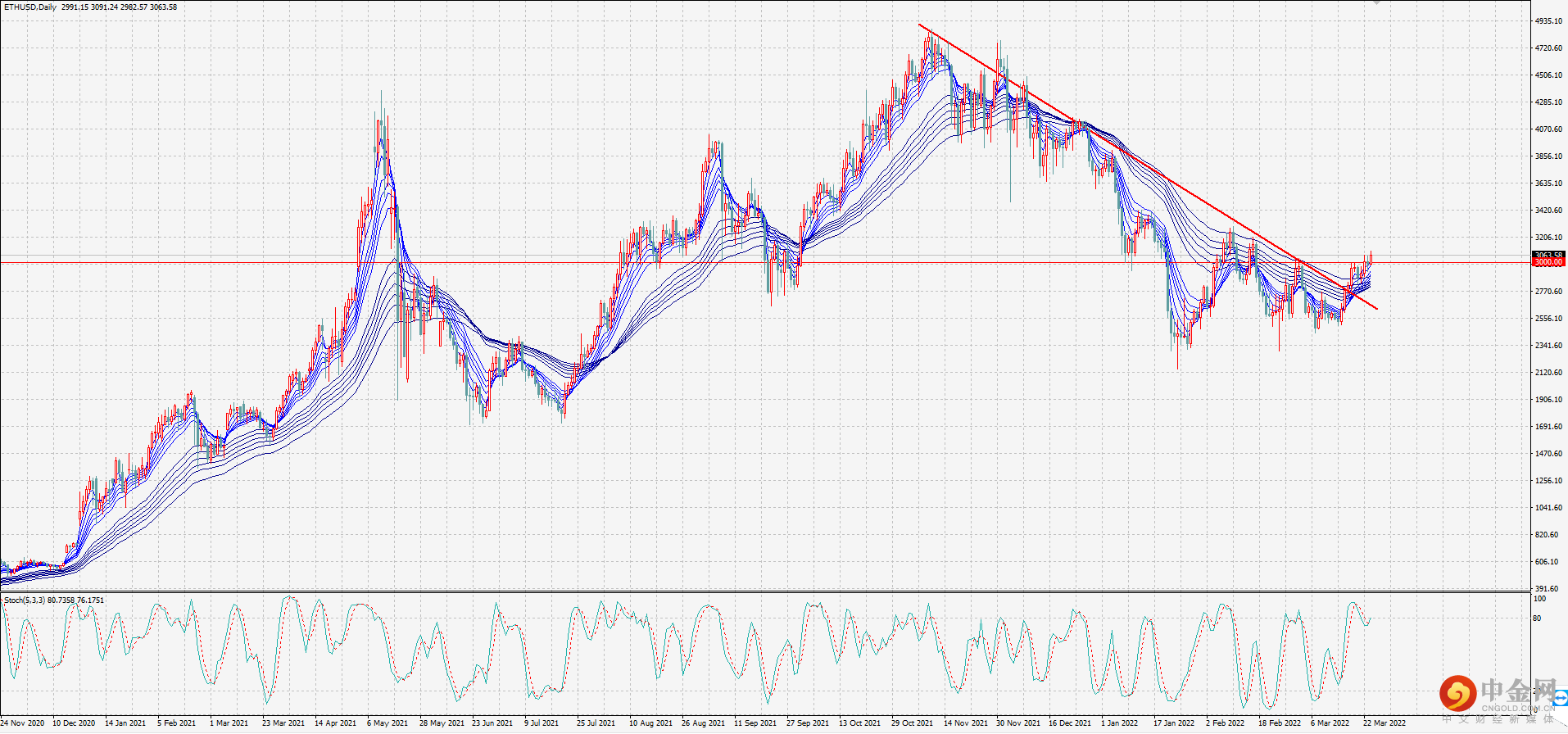1568x734 pixels.
Task: Click the 30 Nov 2021 date label
Action: (x=1018, y=723)
